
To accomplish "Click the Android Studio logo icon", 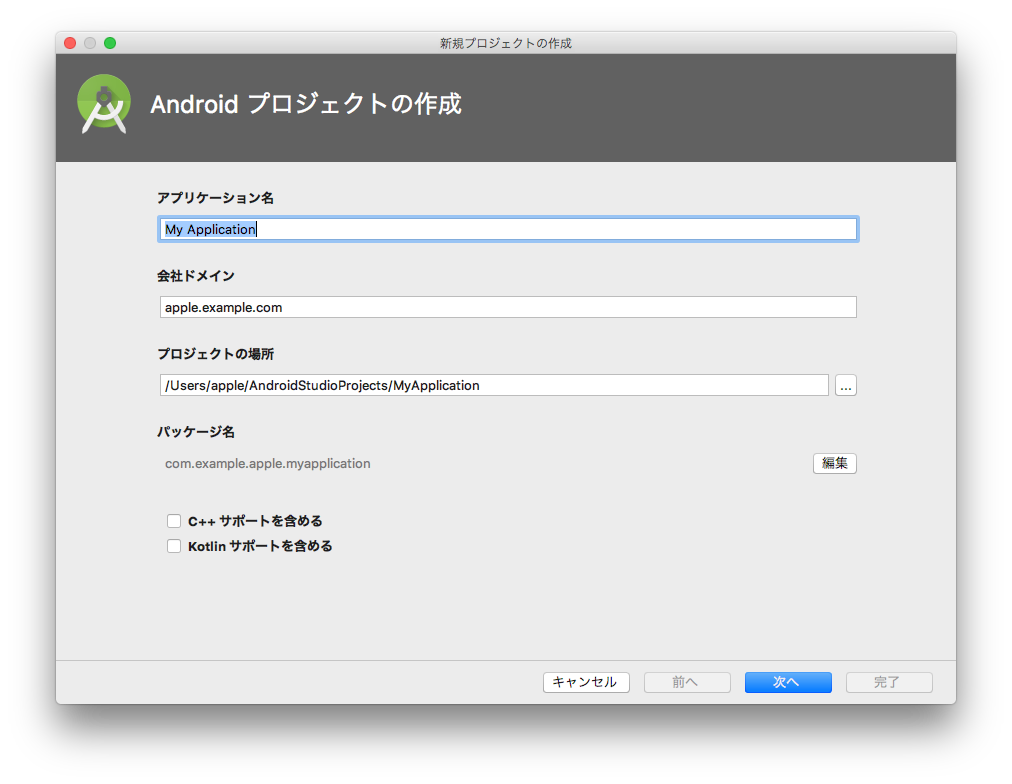I will point(104,104).
